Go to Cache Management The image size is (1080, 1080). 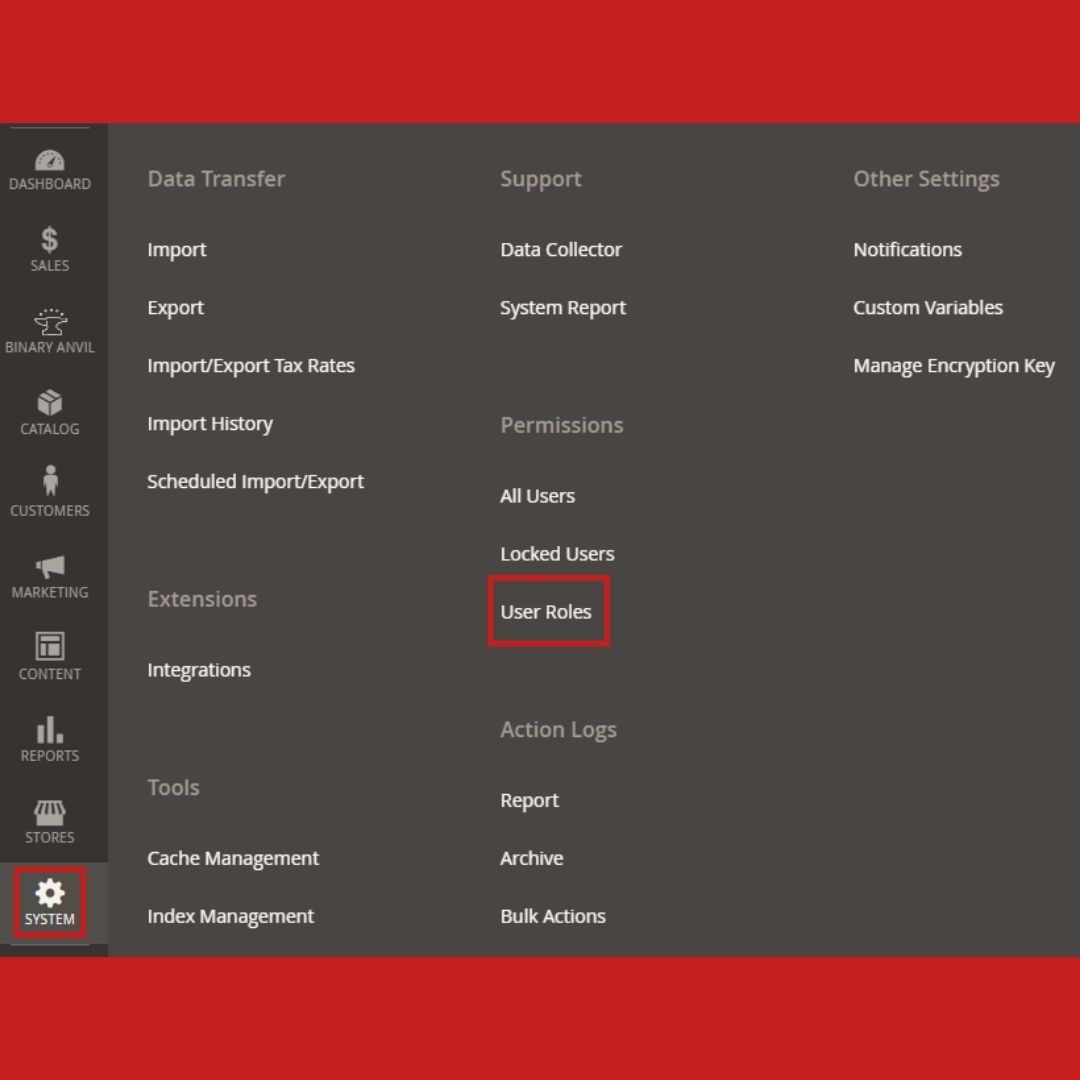click(233, 858)
